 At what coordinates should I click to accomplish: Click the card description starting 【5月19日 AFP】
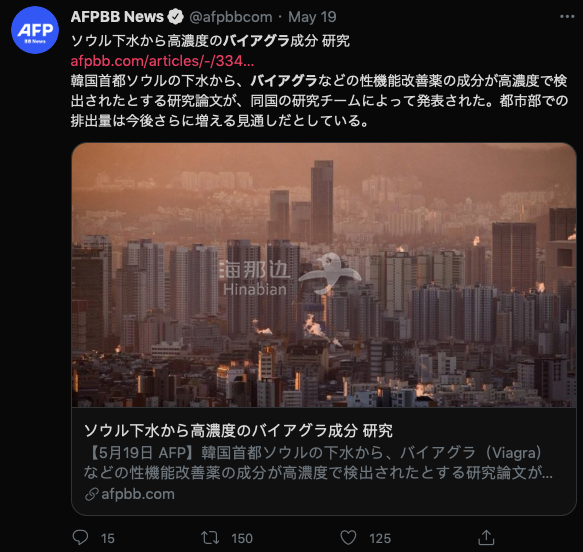coord(318,463)
